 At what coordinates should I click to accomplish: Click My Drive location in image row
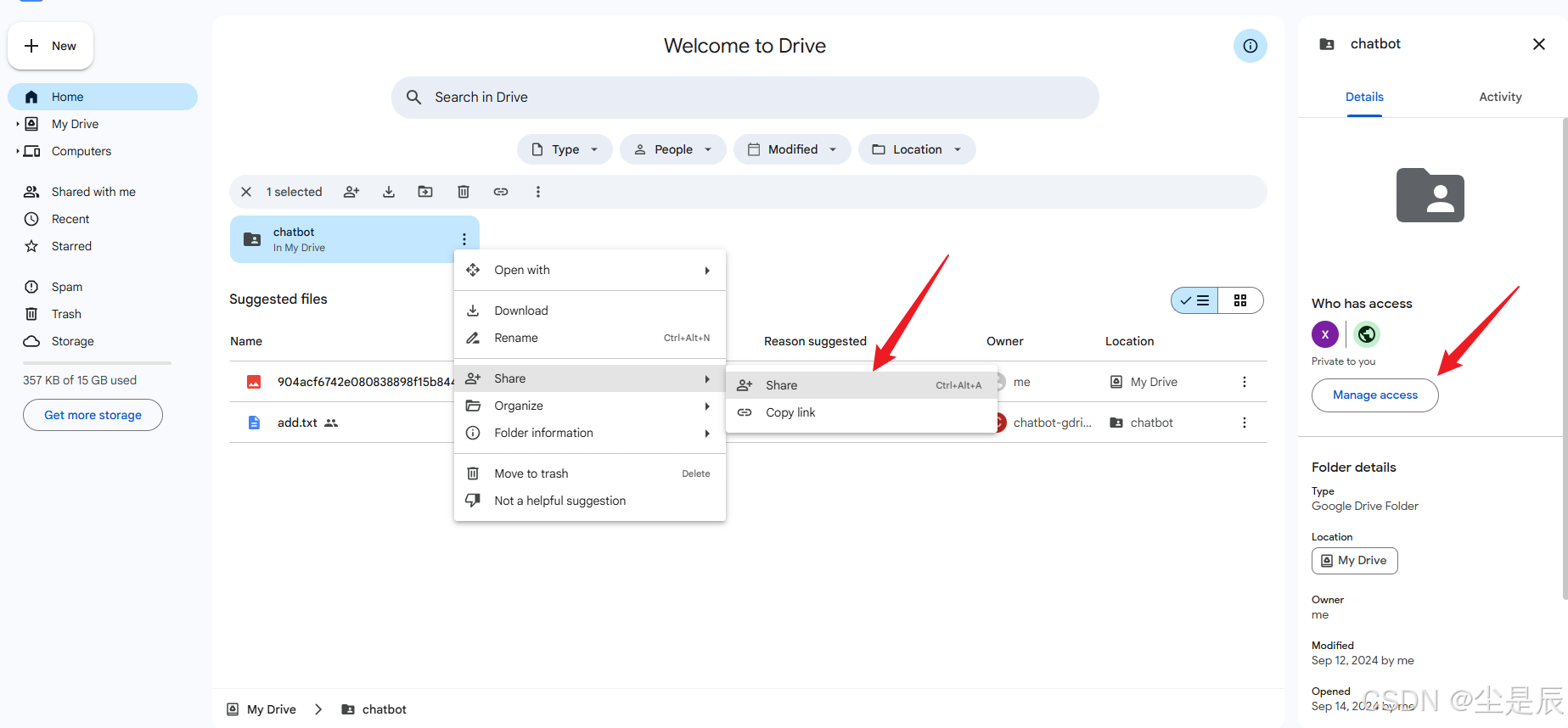point(1144,382)
